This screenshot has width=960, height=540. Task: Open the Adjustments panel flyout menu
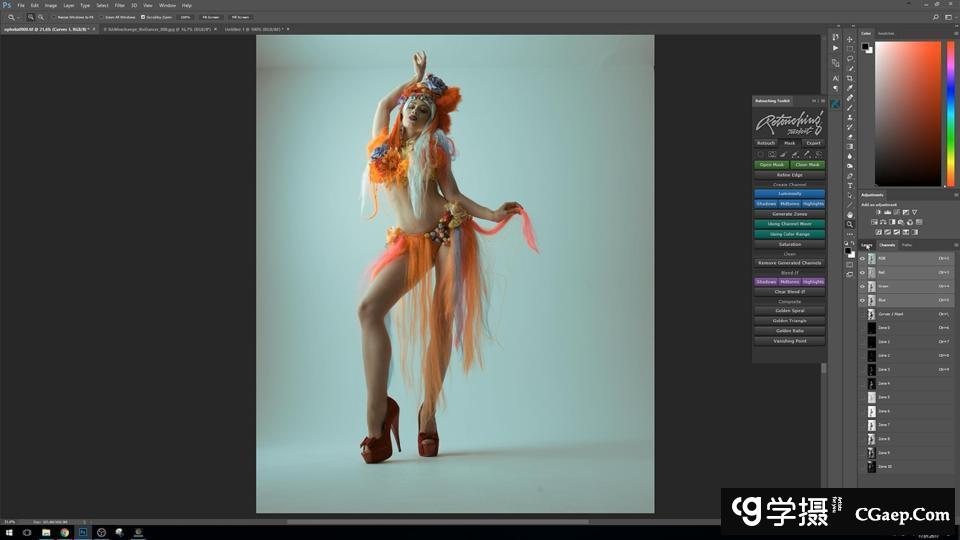pyautogui.click(x=954, y=195)
